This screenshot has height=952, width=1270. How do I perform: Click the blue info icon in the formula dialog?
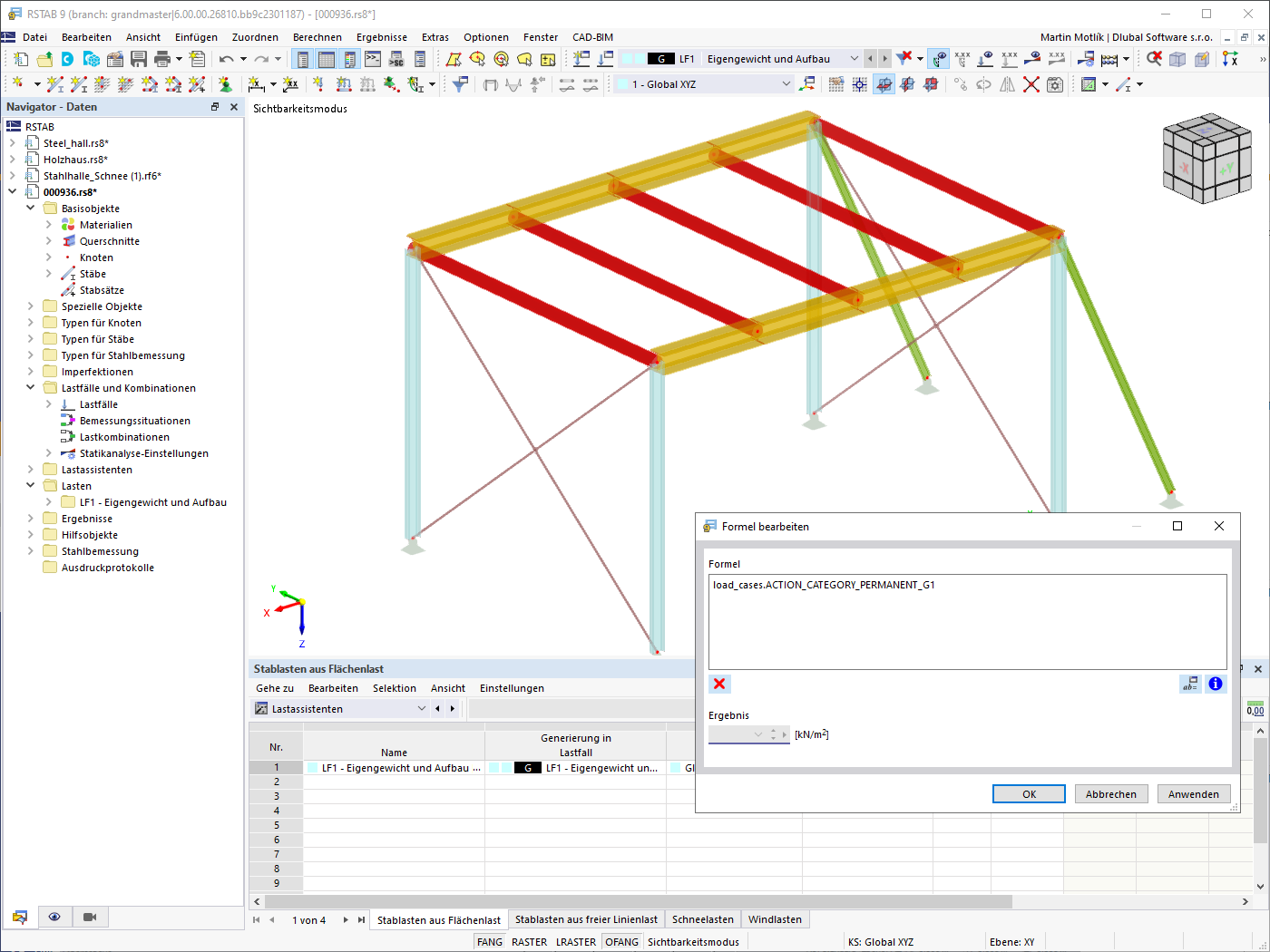[1216, 684]
